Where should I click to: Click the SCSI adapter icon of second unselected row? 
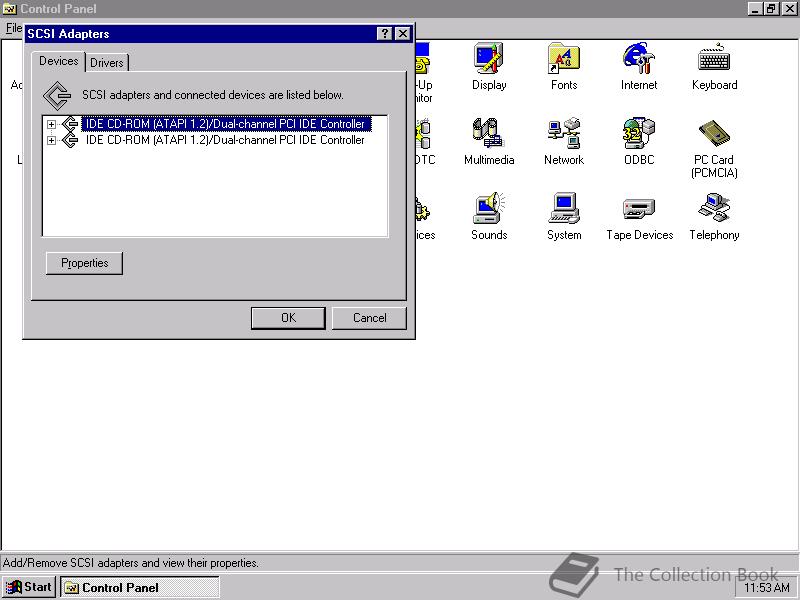tap(69, 140)
